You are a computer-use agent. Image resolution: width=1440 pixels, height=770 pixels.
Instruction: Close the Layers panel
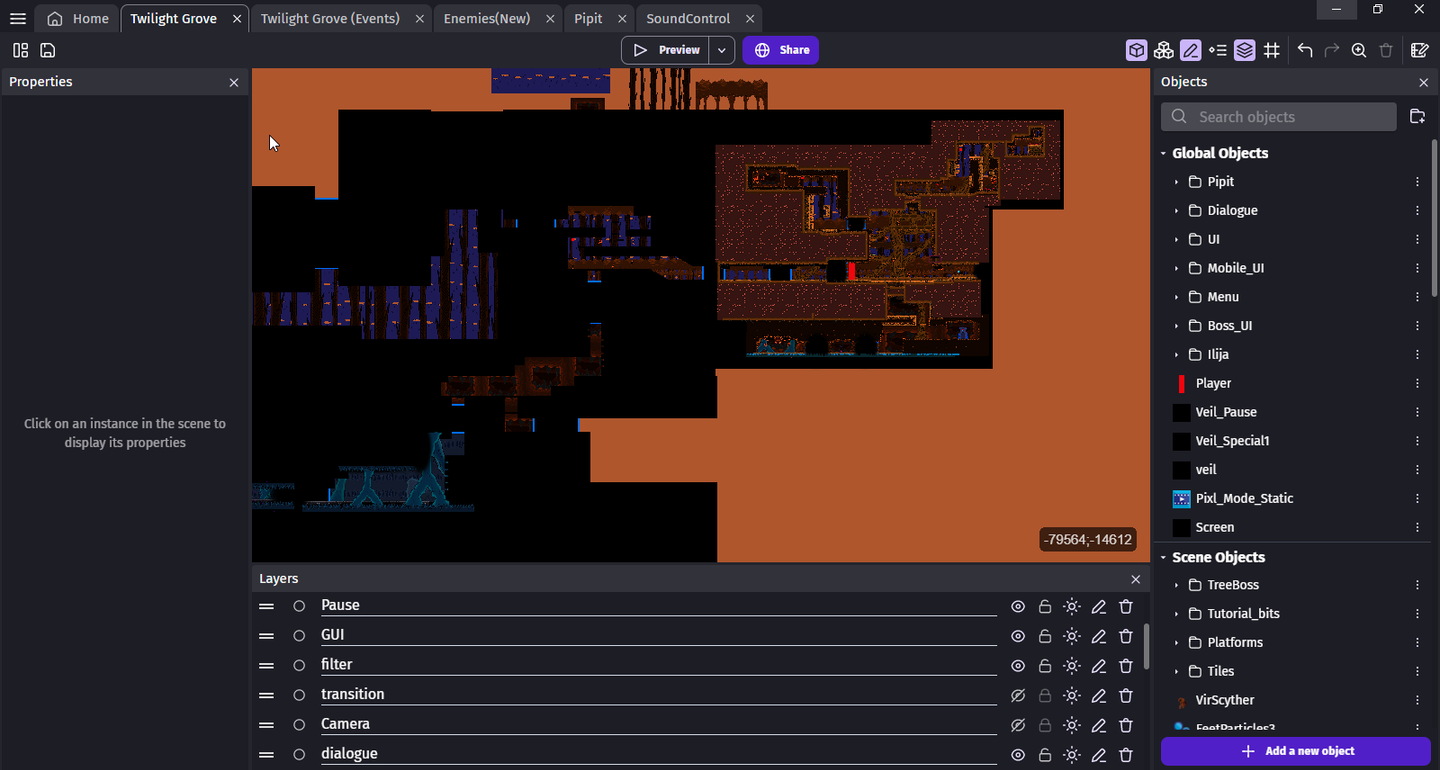(x=1135, y=579)
